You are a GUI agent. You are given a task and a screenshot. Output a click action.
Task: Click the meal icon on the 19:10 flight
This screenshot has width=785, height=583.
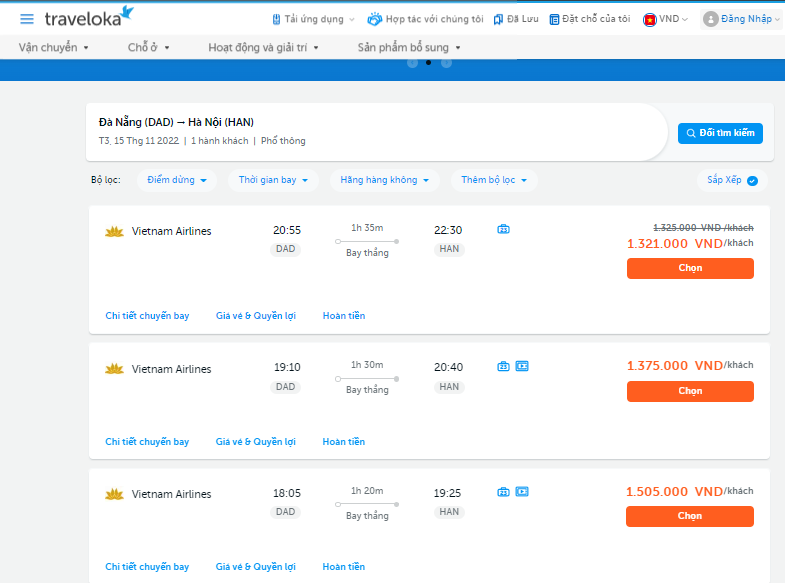522,366
